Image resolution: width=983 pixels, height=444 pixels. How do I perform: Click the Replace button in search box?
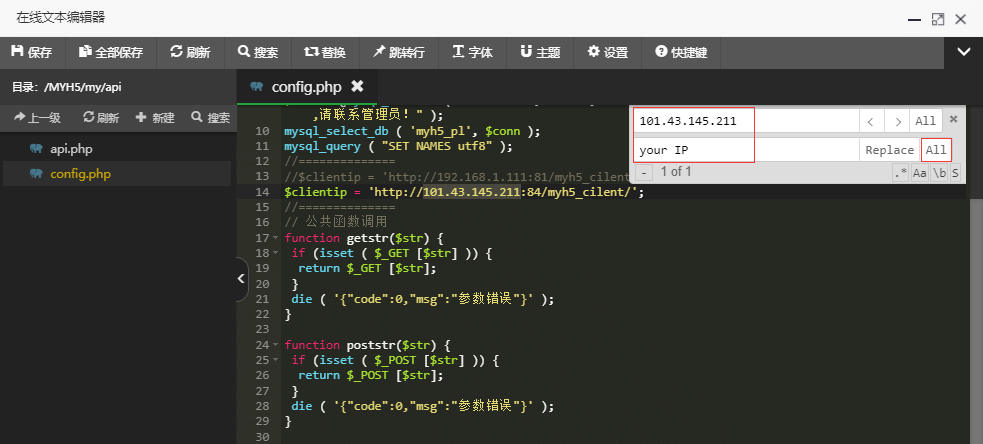(889, 150)
